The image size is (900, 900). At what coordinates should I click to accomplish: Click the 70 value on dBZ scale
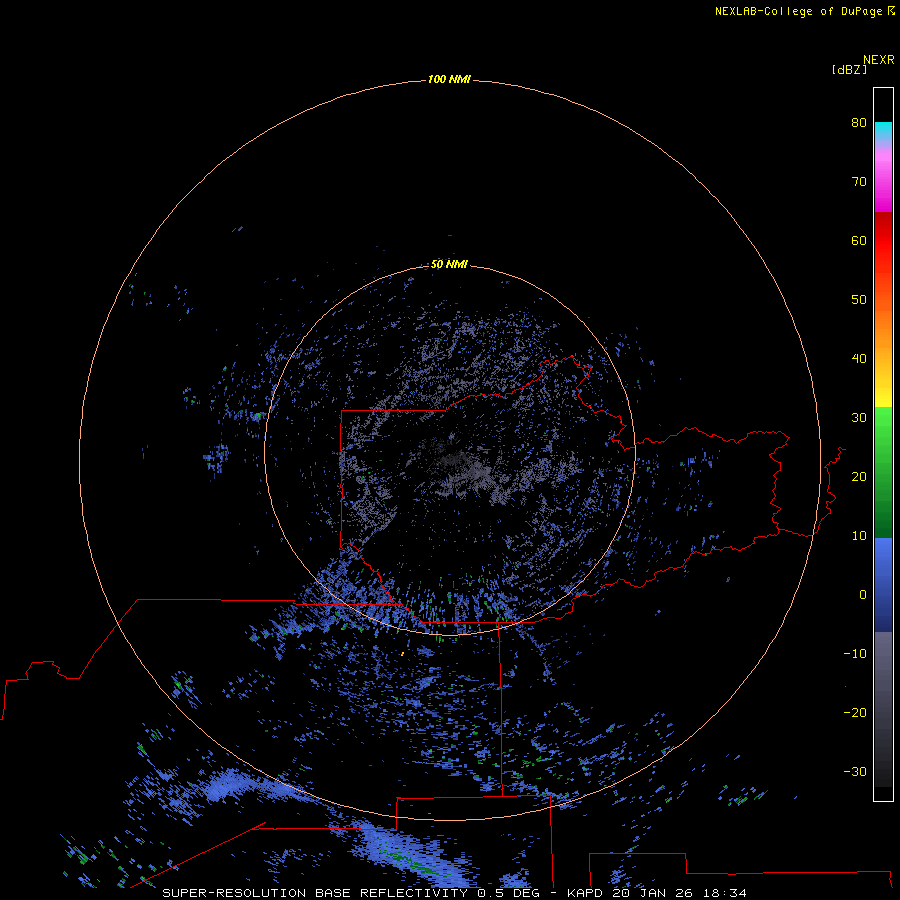pos(859,181)
